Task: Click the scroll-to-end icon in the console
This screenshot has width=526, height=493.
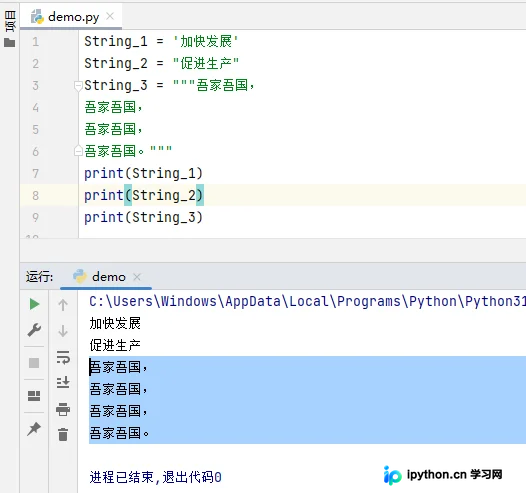Action: [x=63, y=382]
